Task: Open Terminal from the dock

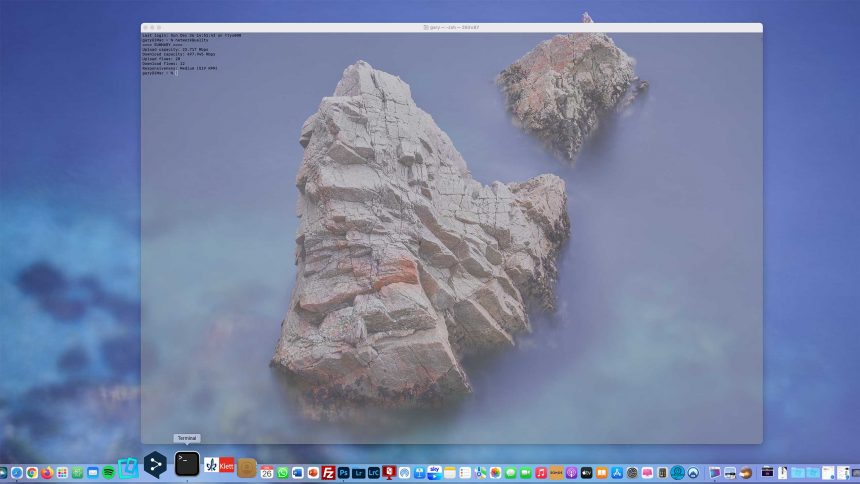Action: (186, 463)
